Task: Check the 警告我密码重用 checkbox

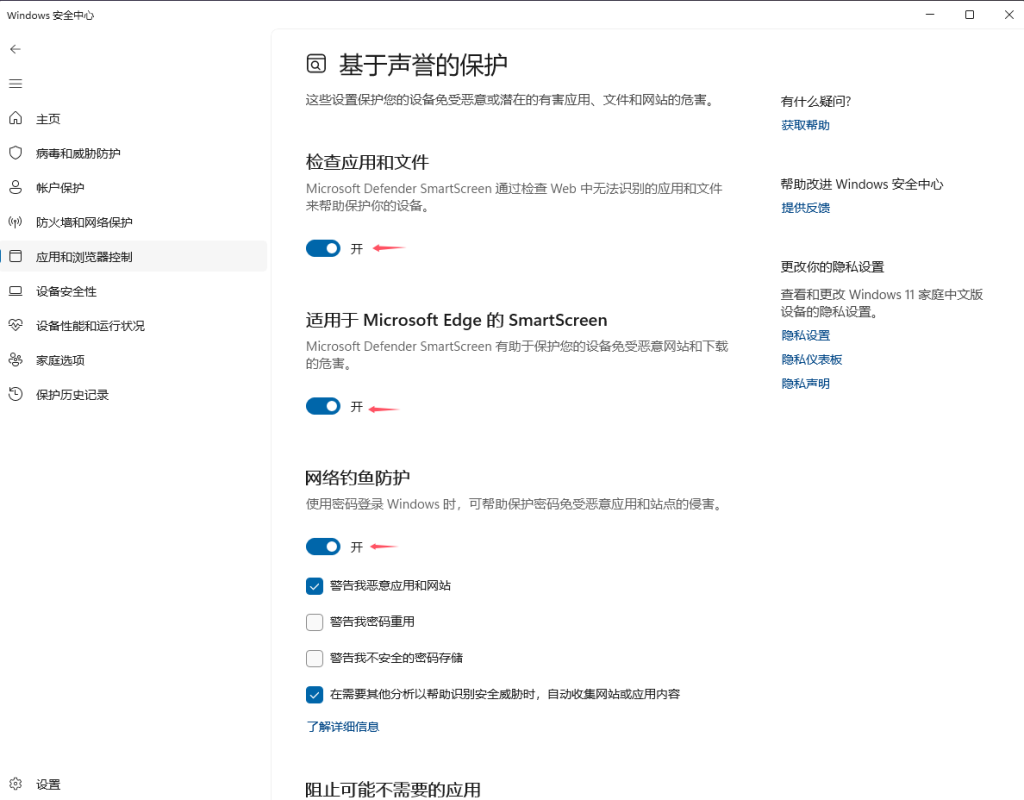Action: coord(314,622)
